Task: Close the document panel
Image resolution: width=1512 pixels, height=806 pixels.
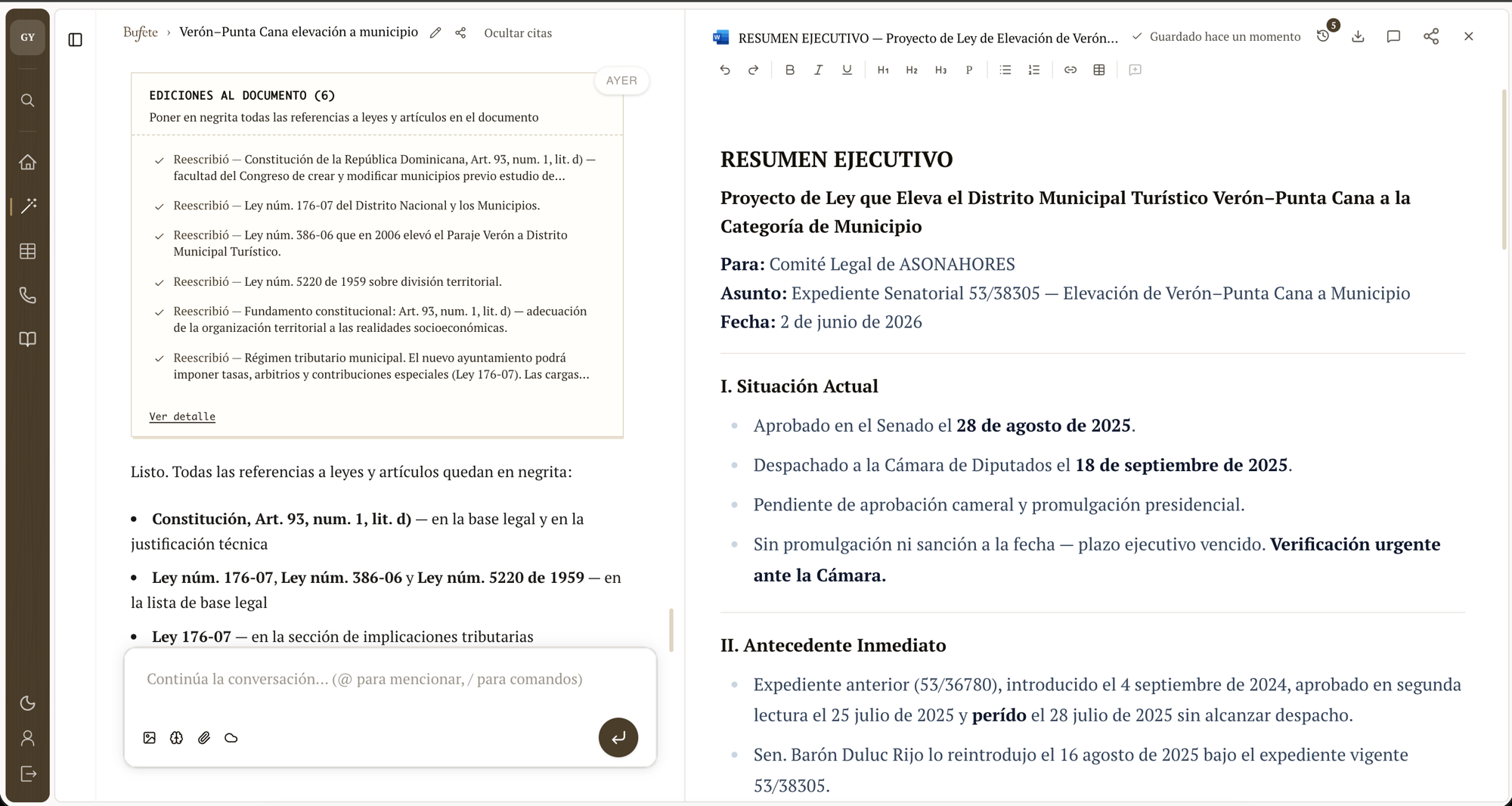Action: click(x=1469, y=36)
